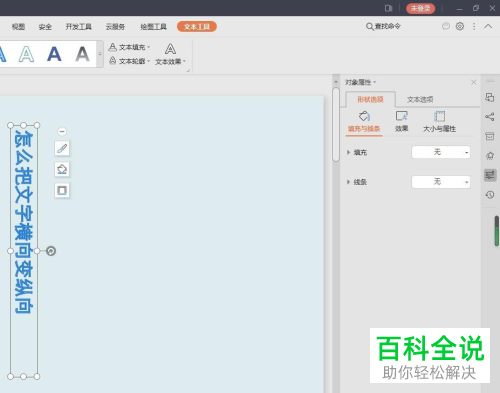Click the minus icon atop the right sidebar
Image resolution: width=500 pixels, height=393 pixels.
pos(490,81)
